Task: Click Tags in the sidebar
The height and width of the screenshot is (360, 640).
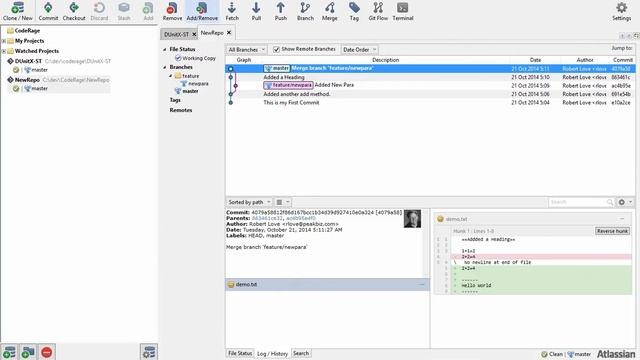Action: coord(175,100)
